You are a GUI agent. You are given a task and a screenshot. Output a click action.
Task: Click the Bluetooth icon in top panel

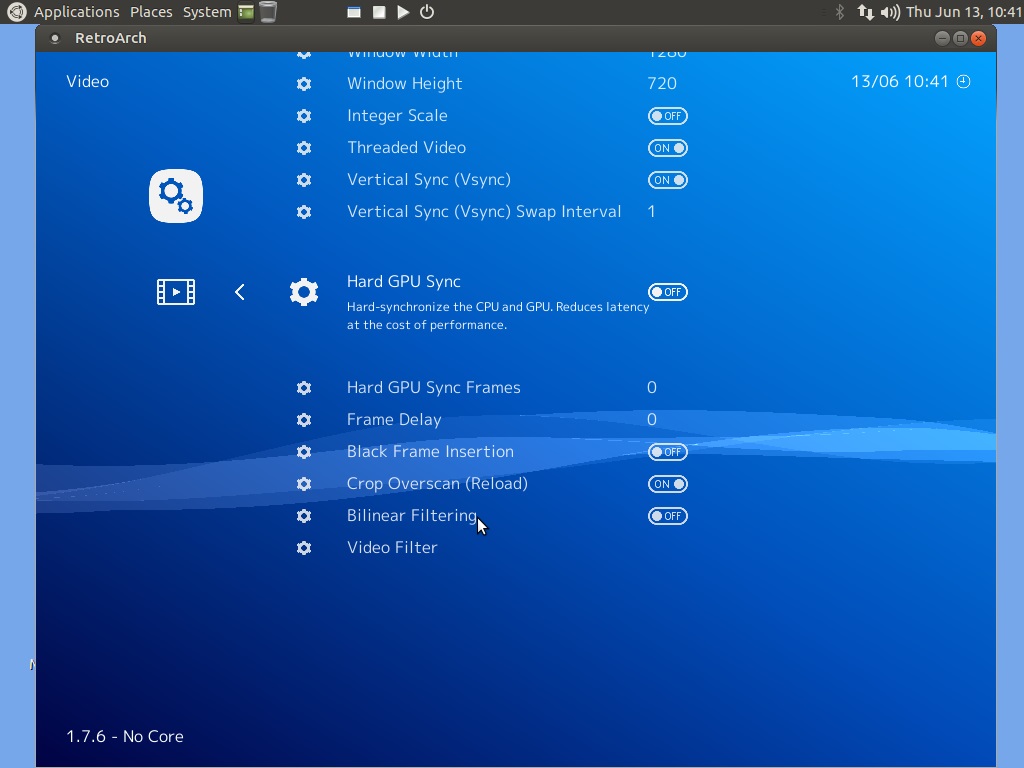[840, 12]
